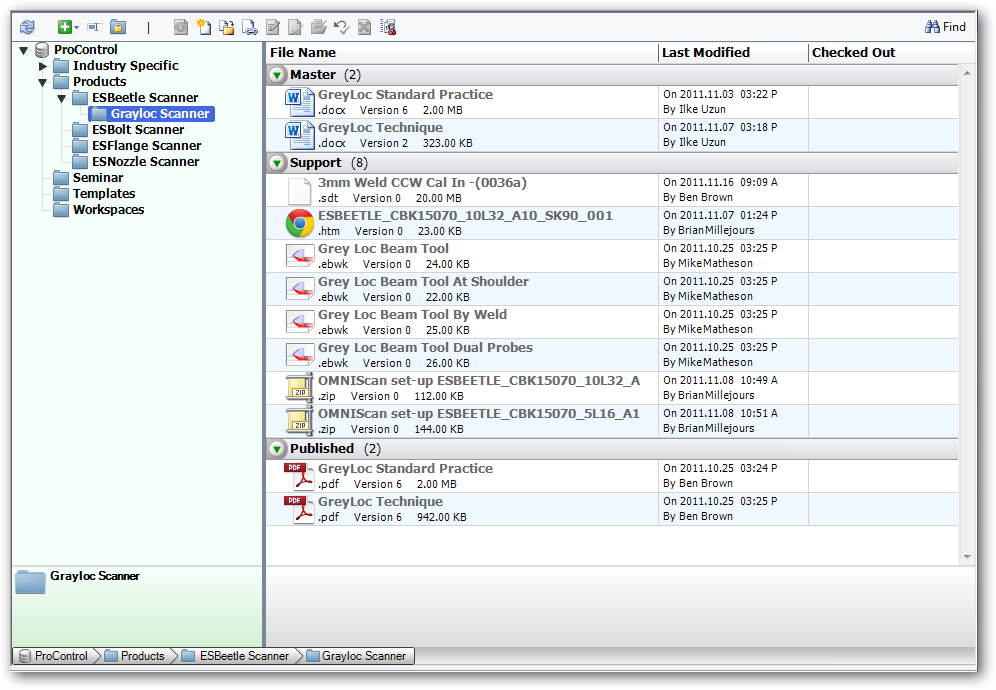Collapse the ProControl root tree node
This screenshot has height=690, width=996.
pyautogui.click(x=24, y=50)
